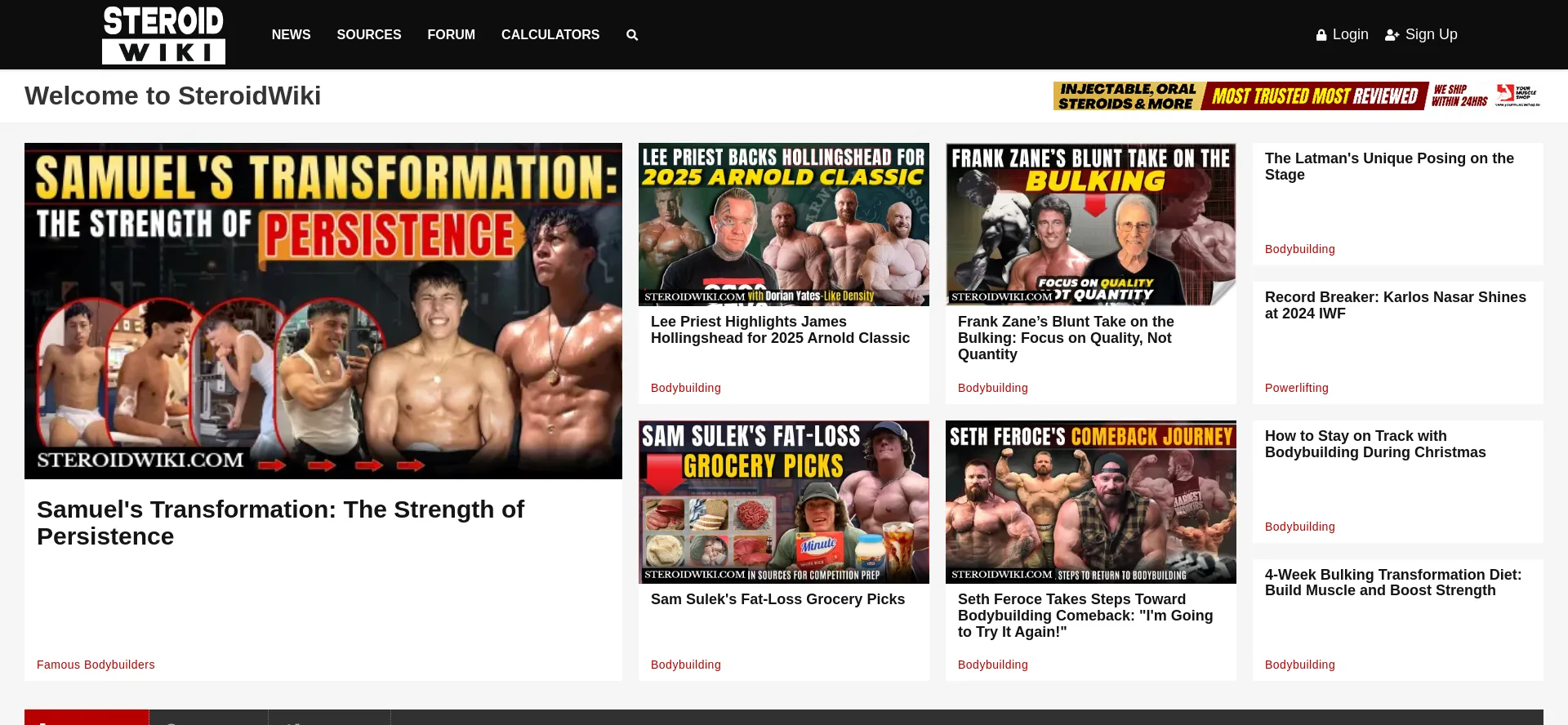Click the Login link text
Viewport: 1568px width, 725px height.
[x=1350, y=34]
